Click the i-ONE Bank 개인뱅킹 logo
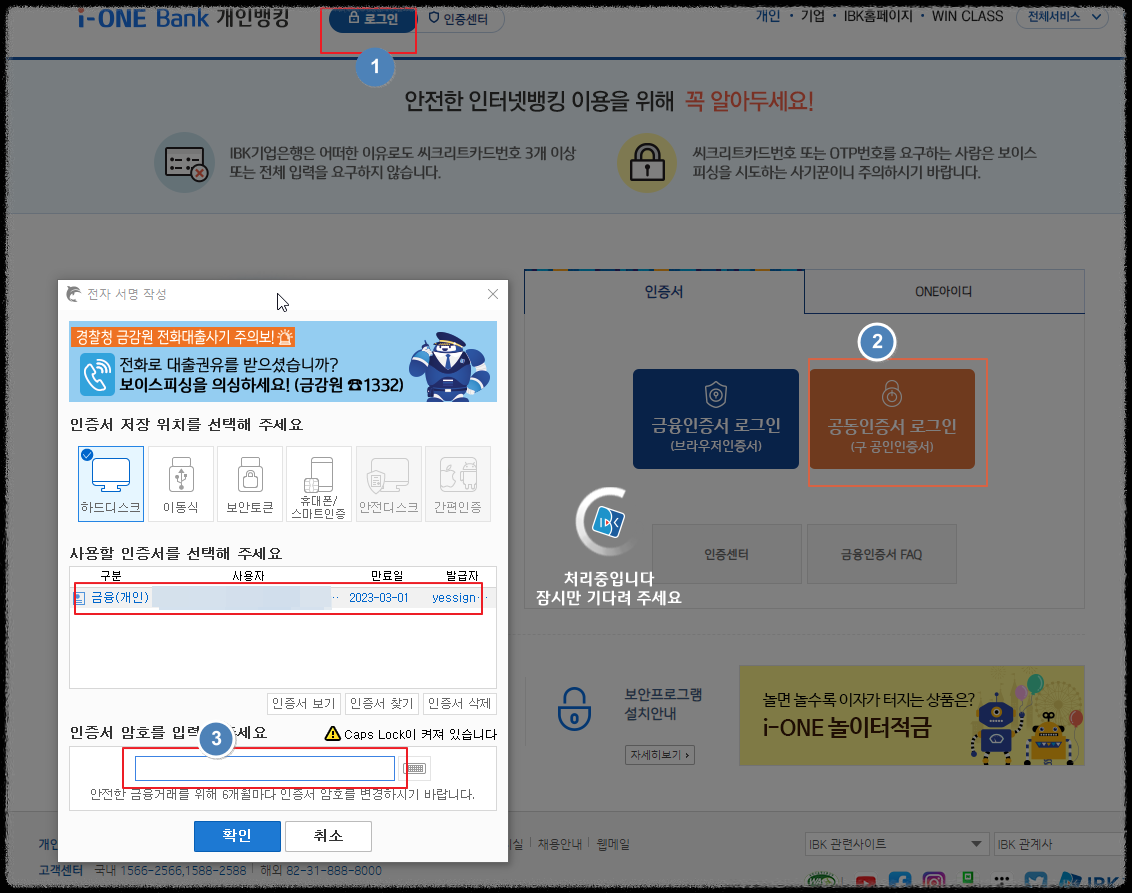 183,17
